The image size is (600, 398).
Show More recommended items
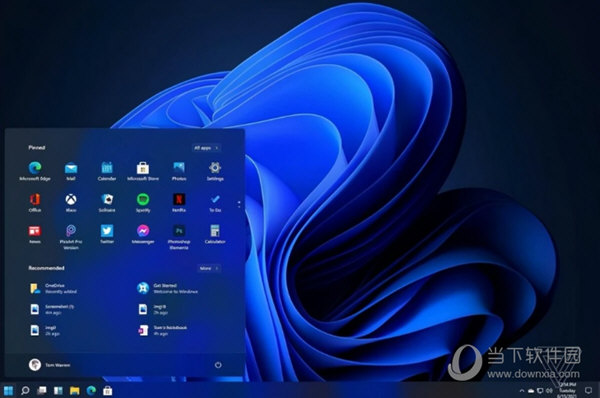click(x=209, y=268)
